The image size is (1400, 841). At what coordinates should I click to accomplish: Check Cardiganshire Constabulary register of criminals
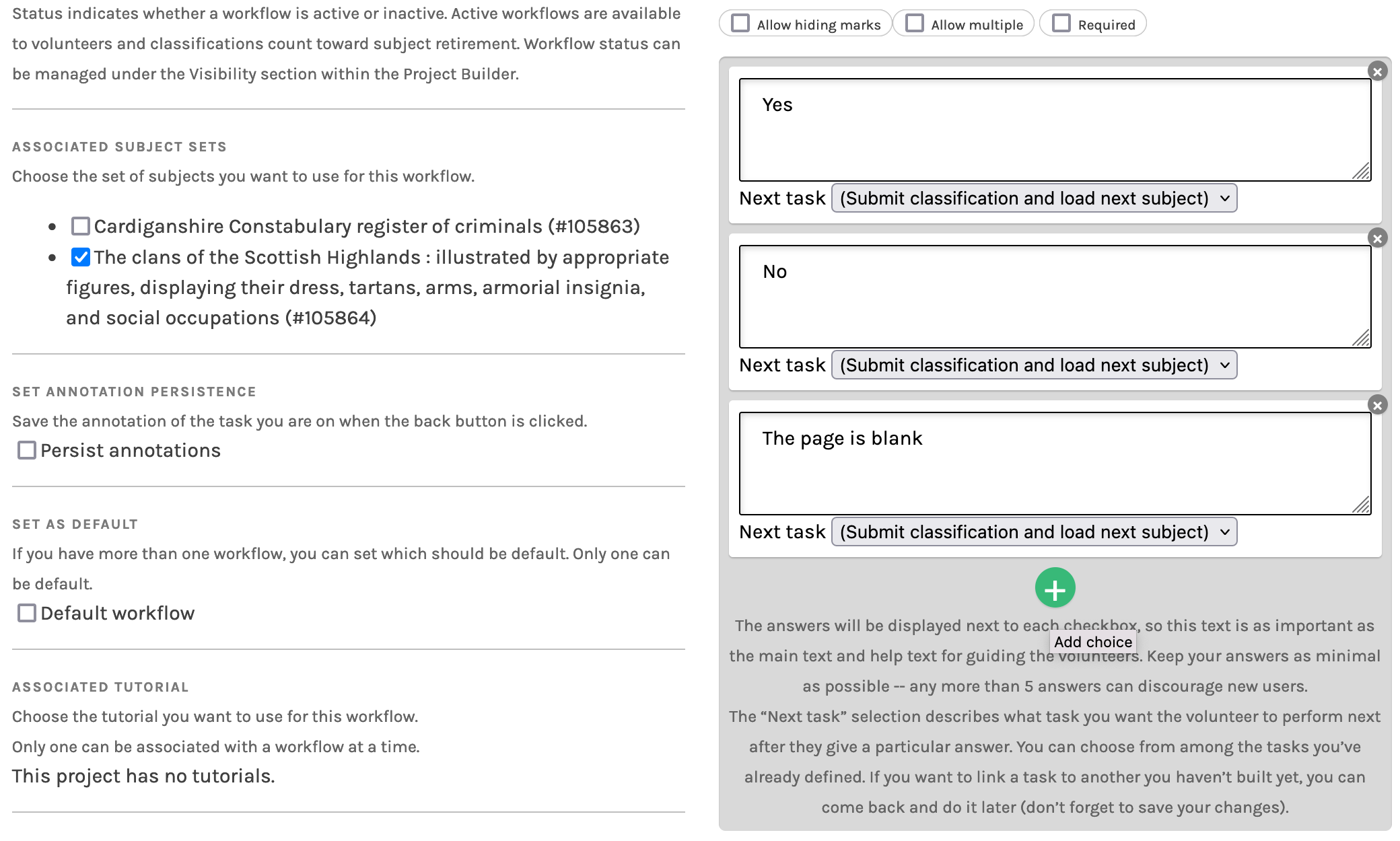(81, 226)
